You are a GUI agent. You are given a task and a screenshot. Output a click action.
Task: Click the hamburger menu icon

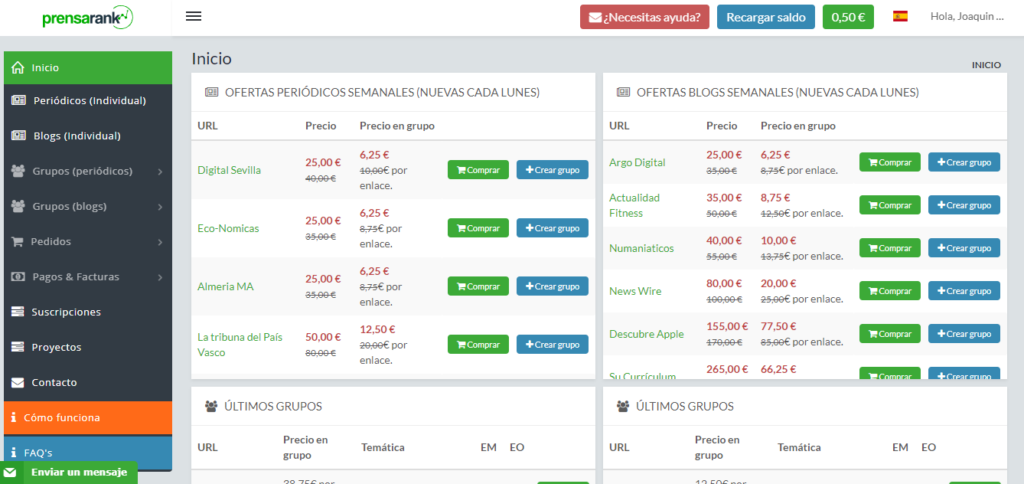point(194,16)
